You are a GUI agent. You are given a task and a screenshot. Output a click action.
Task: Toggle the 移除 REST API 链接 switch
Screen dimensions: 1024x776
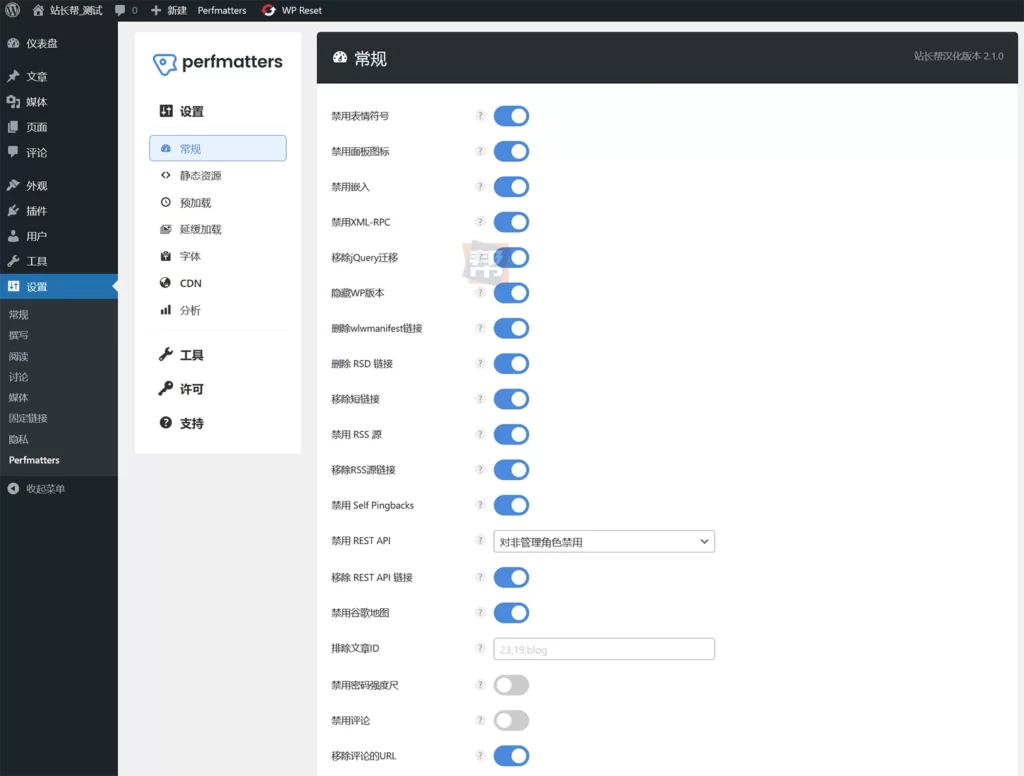click(x=511, y=577)
